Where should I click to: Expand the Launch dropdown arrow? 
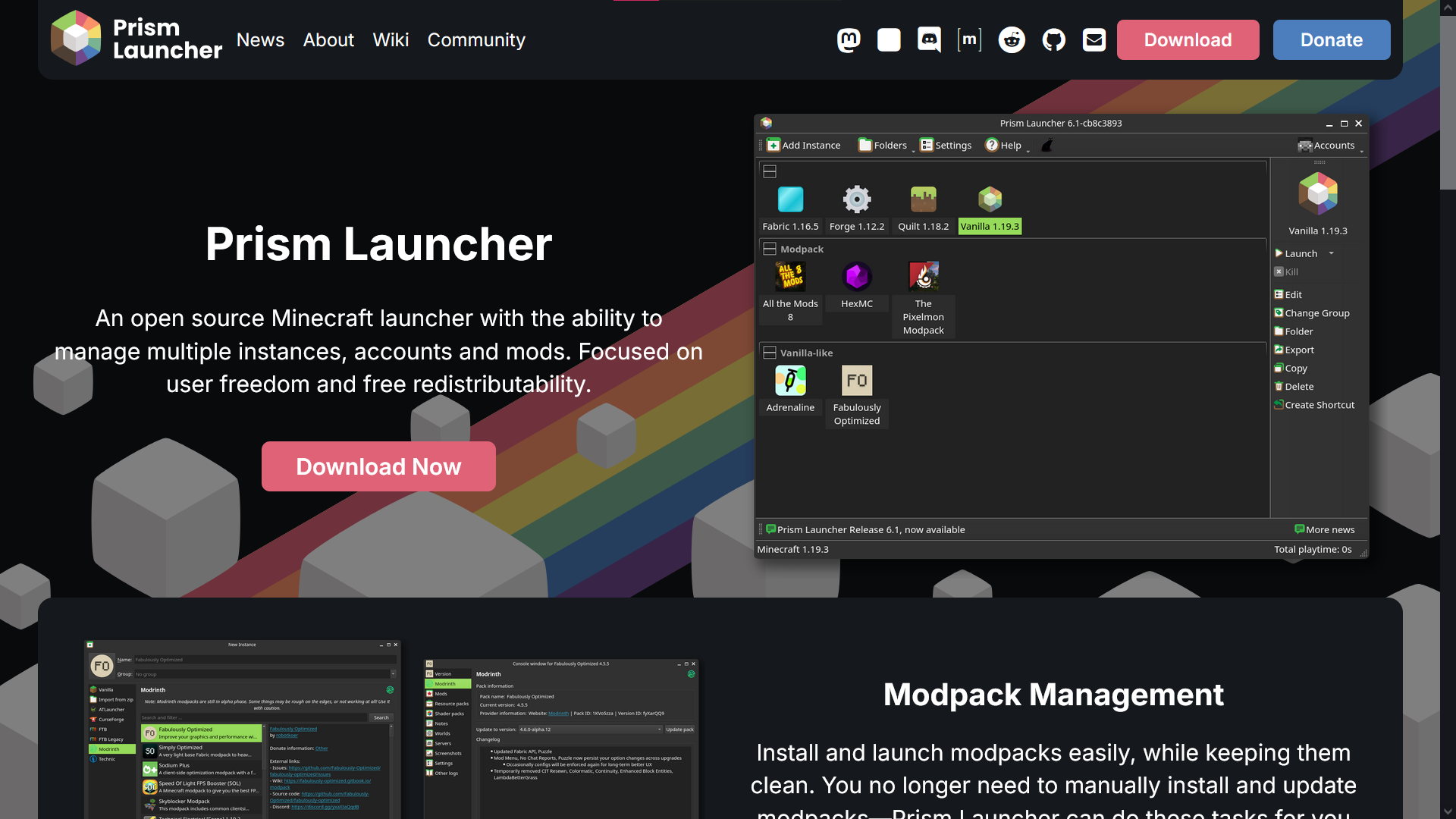point(1331,253)
